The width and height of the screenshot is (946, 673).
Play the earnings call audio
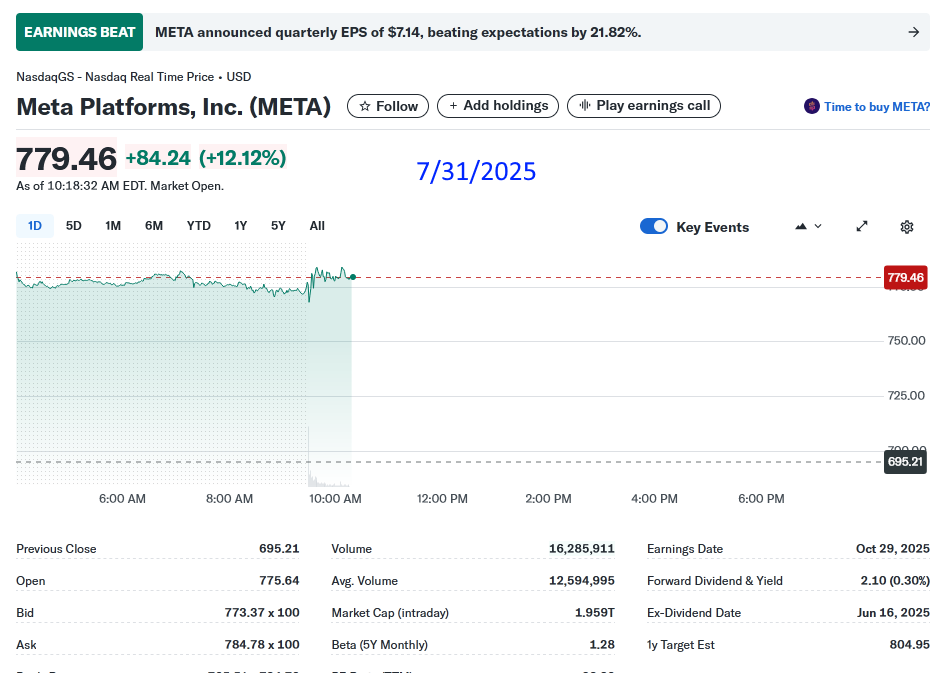[x=644, y=106]
